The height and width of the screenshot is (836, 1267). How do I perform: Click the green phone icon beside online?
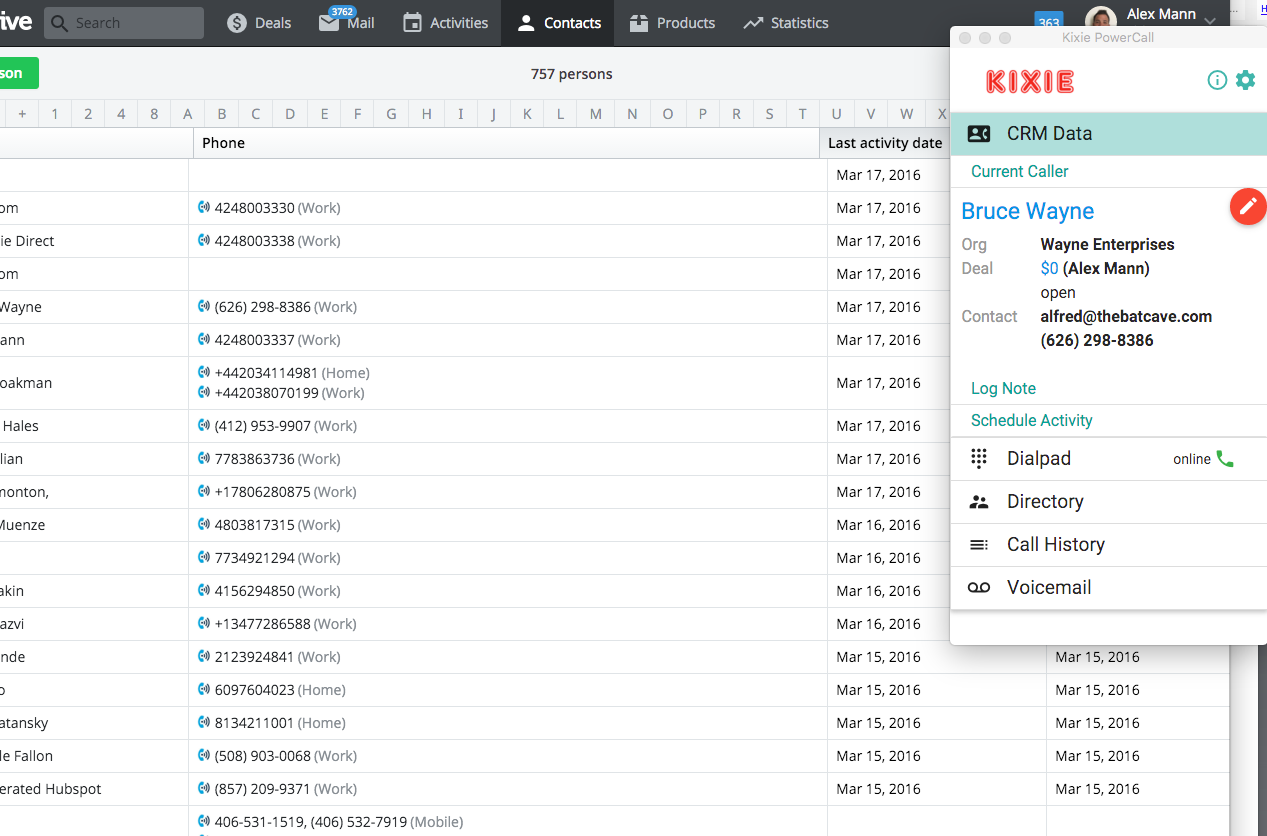1225,459
